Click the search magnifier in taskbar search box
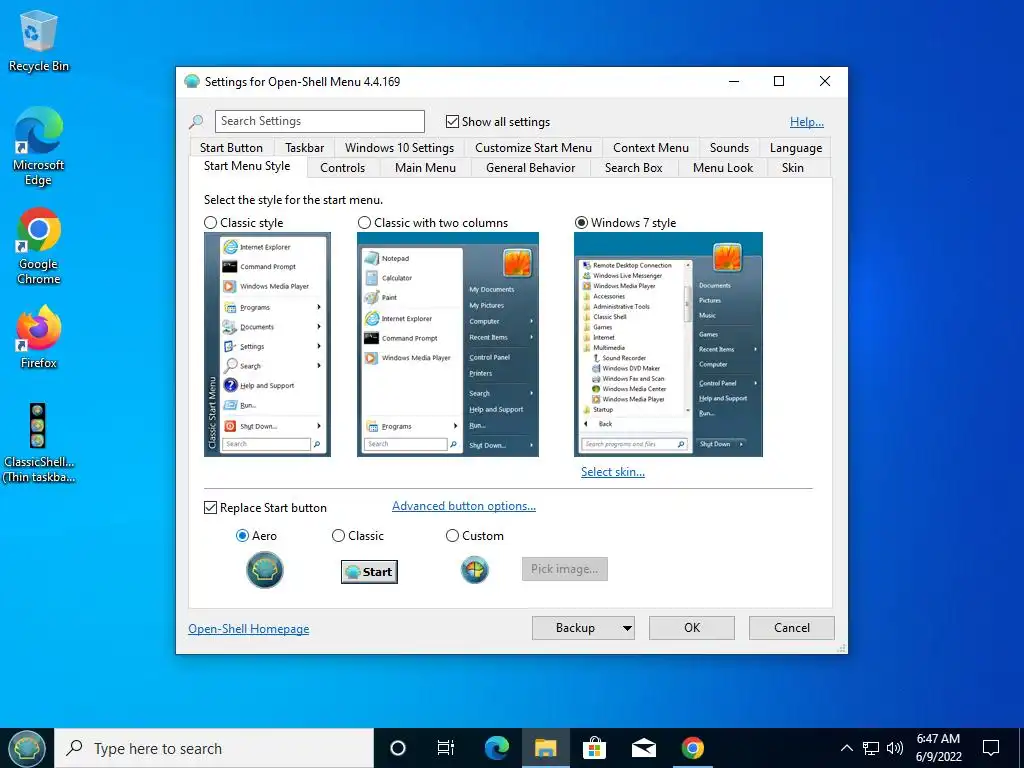 pyautogui.click(x=74, y=748)
